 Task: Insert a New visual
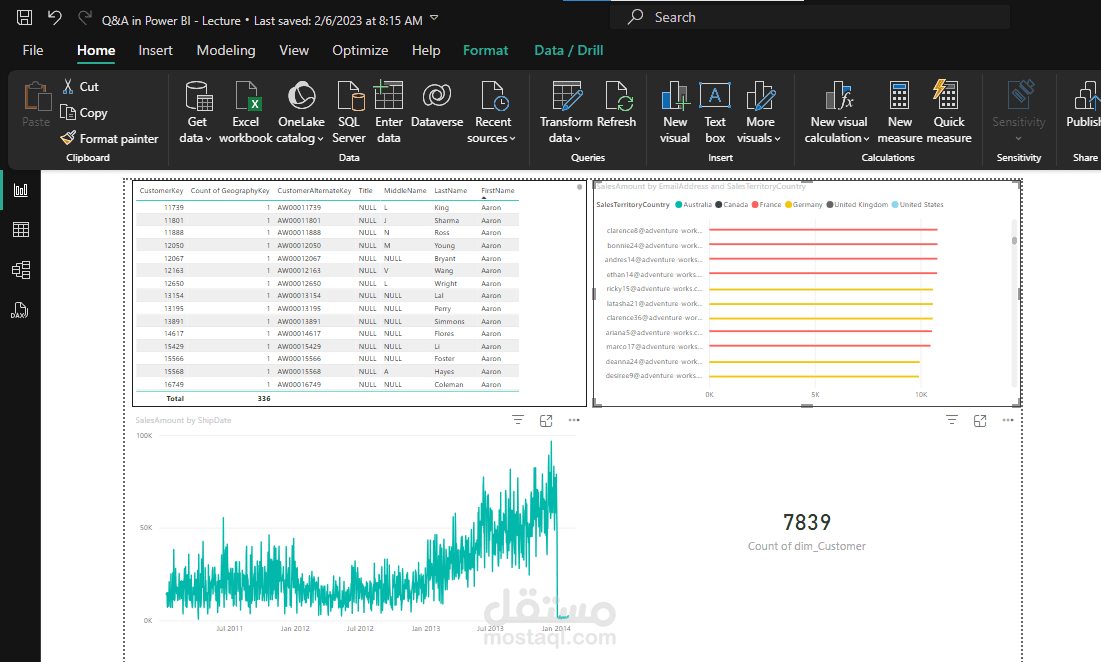pos(675,112)
